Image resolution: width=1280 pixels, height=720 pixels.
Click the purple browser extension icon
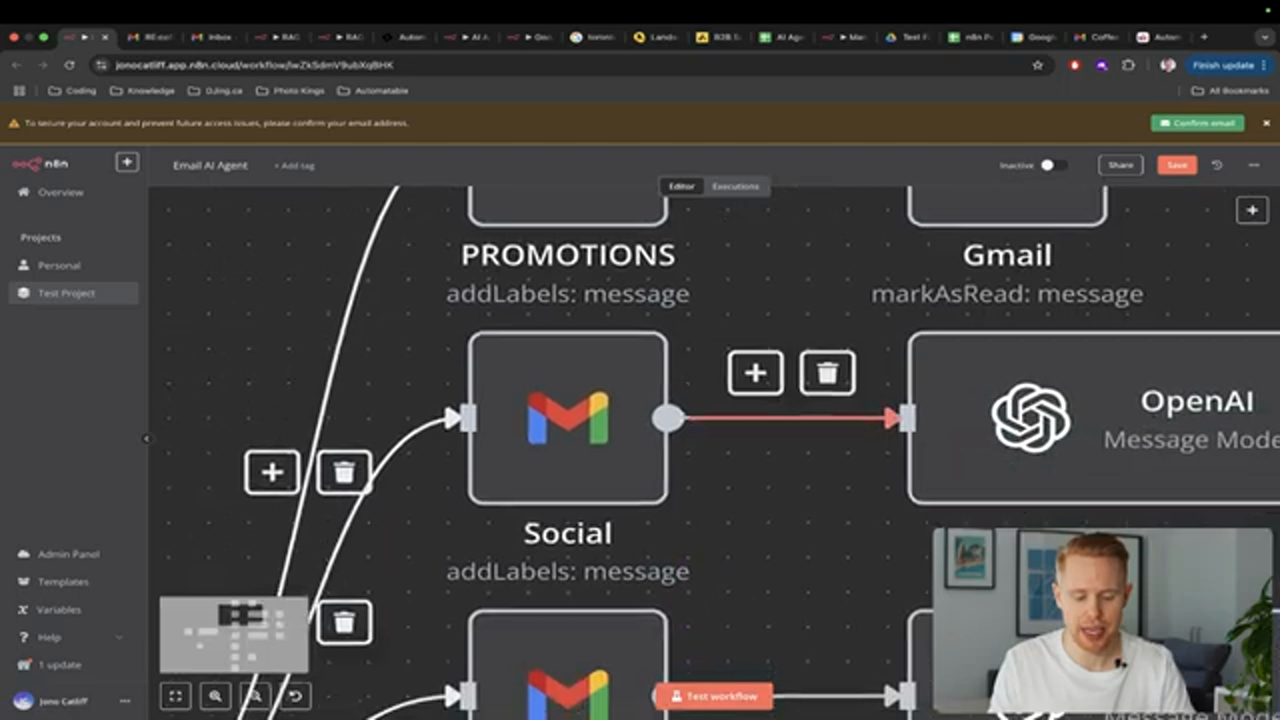pos(1101,65)
